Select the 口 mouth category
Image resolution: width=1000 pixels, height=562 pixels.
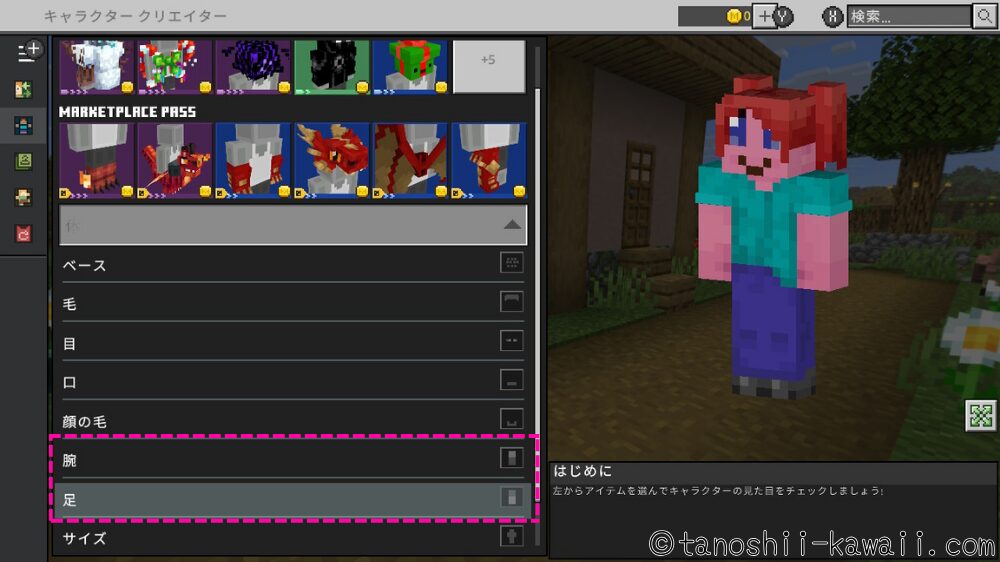coord(293,382)
